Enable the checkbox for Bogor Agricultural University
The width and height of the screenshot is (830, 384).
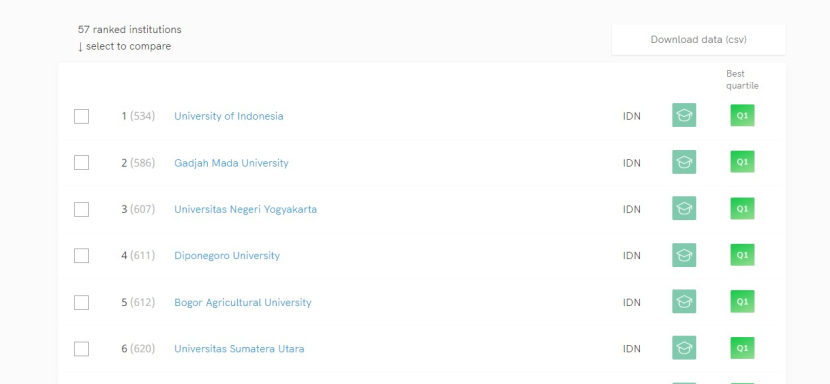pyautogui.click(x=82, y=302)
